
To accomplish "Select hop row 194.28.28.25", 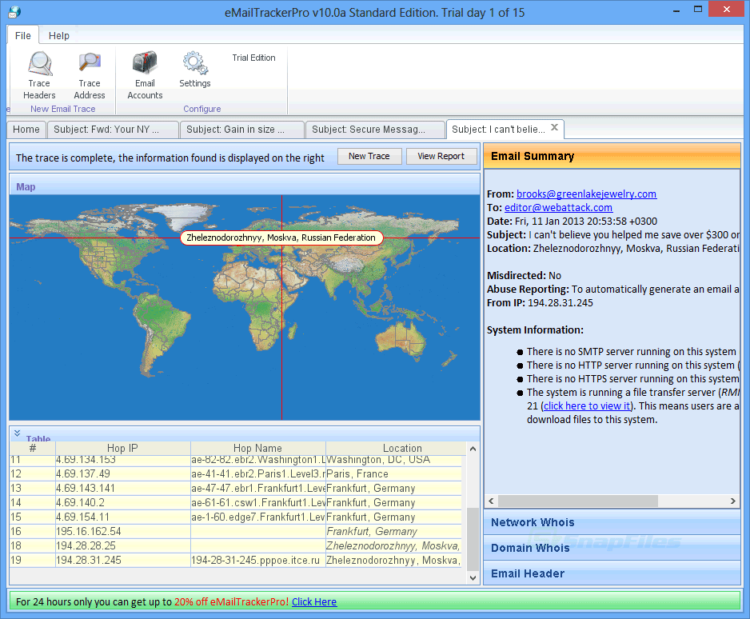I will coord(236,546).
